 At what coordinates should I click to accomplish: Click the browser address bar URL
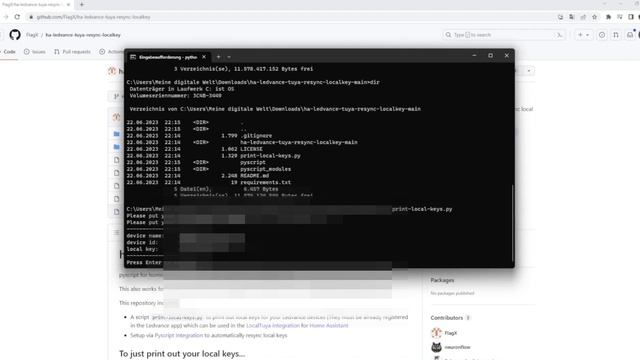pyautogui.click(x=93, y=17)
